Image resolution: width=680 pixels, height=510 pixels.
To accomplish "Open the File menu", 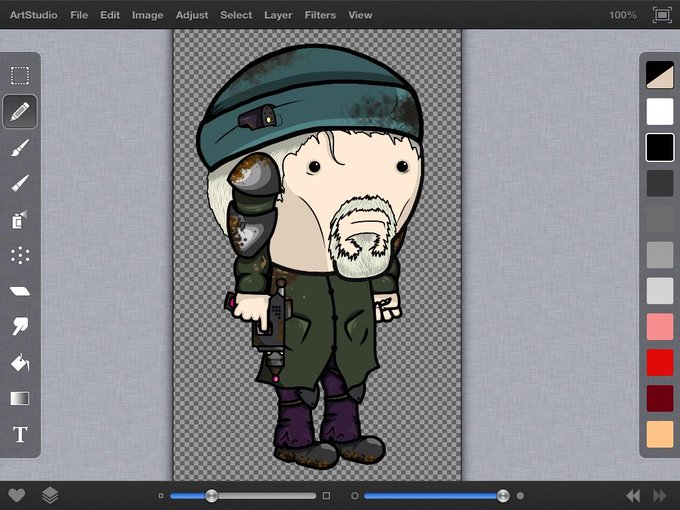I will pos(79,15).
